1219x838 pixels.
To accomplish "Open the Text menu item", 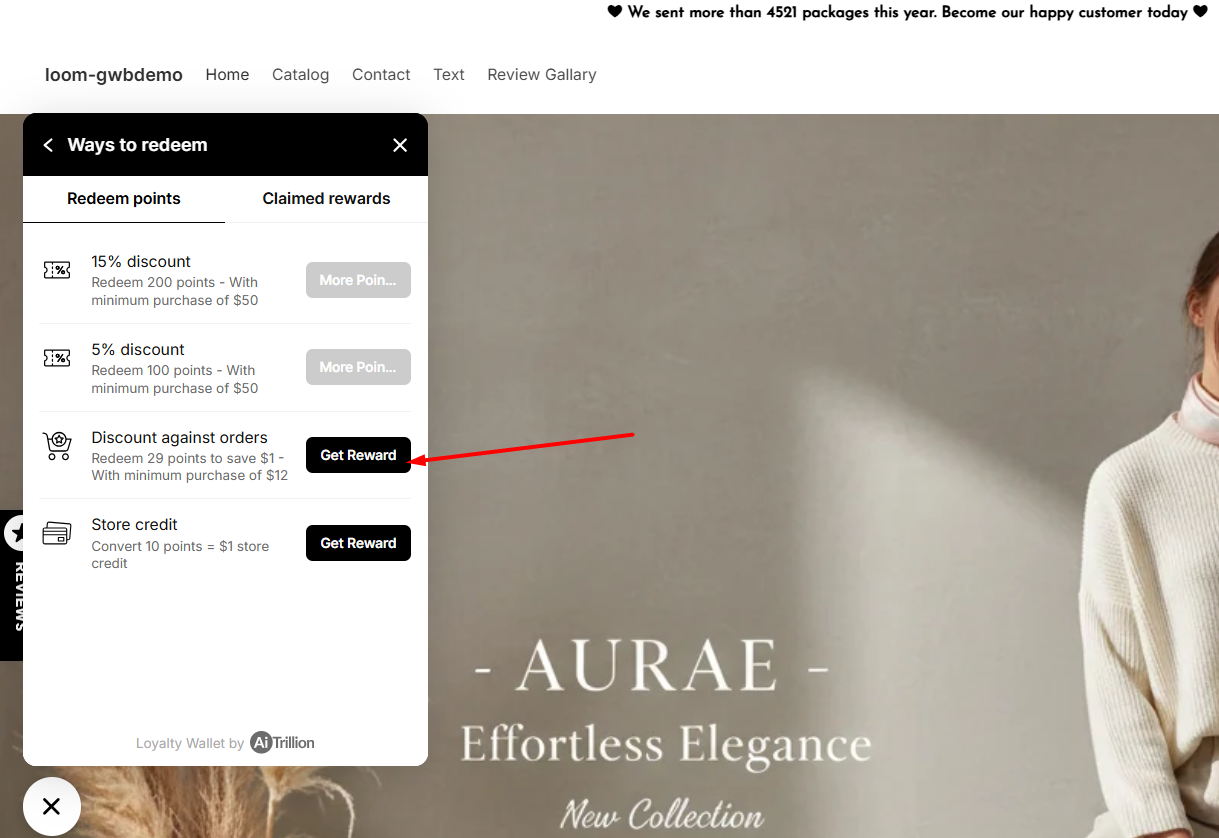I will 449,75.
